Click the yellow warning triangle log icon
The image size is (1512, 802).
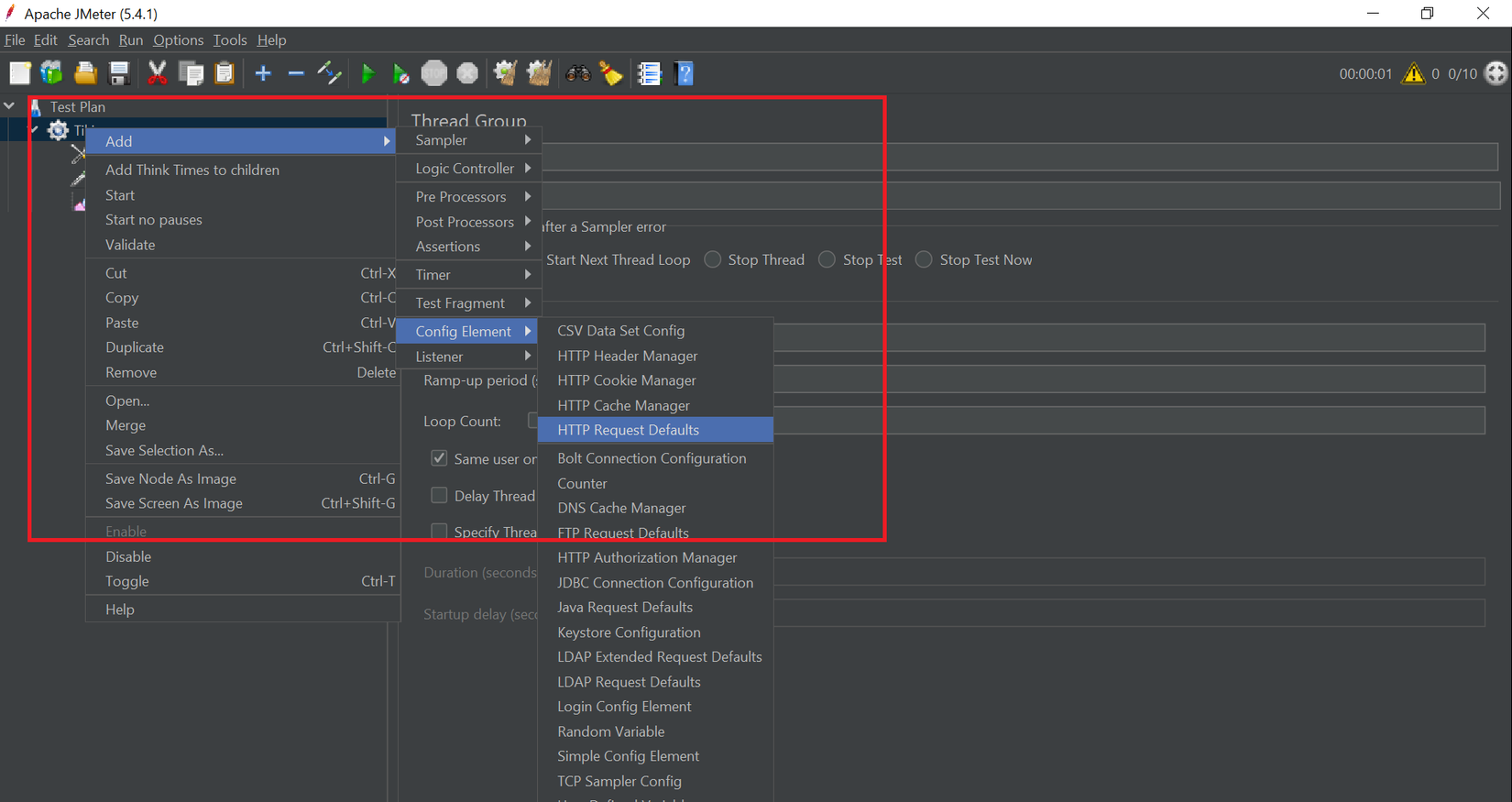coord(1414,73)
